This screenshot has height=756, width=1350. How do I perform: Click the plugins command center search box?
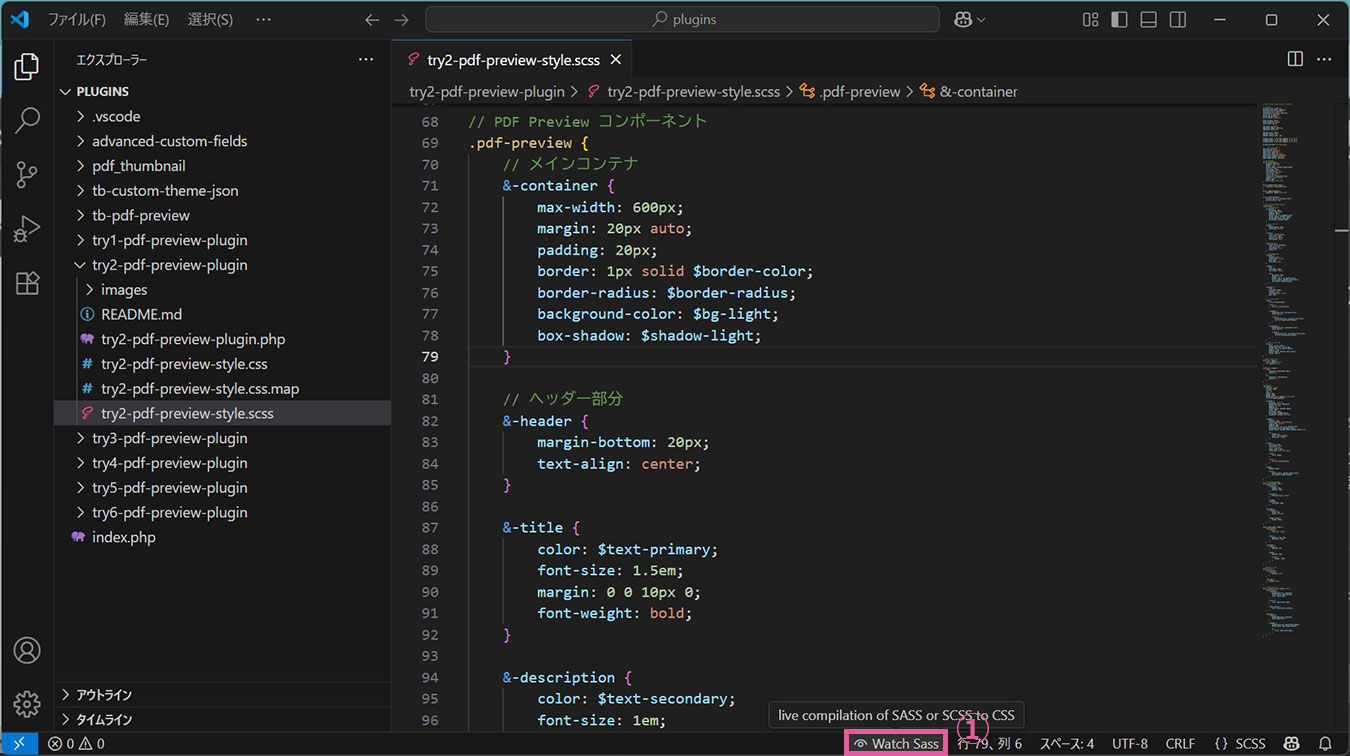(x=682, y=19)
